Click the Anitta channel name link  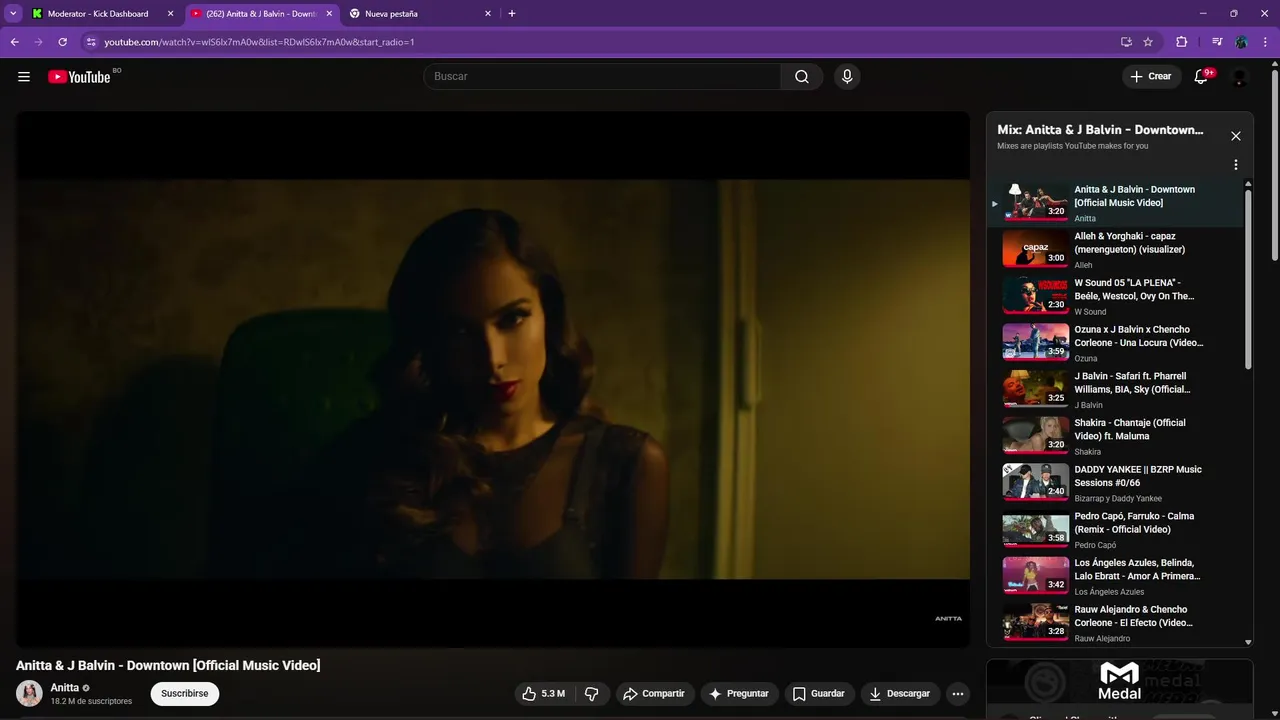65,688
